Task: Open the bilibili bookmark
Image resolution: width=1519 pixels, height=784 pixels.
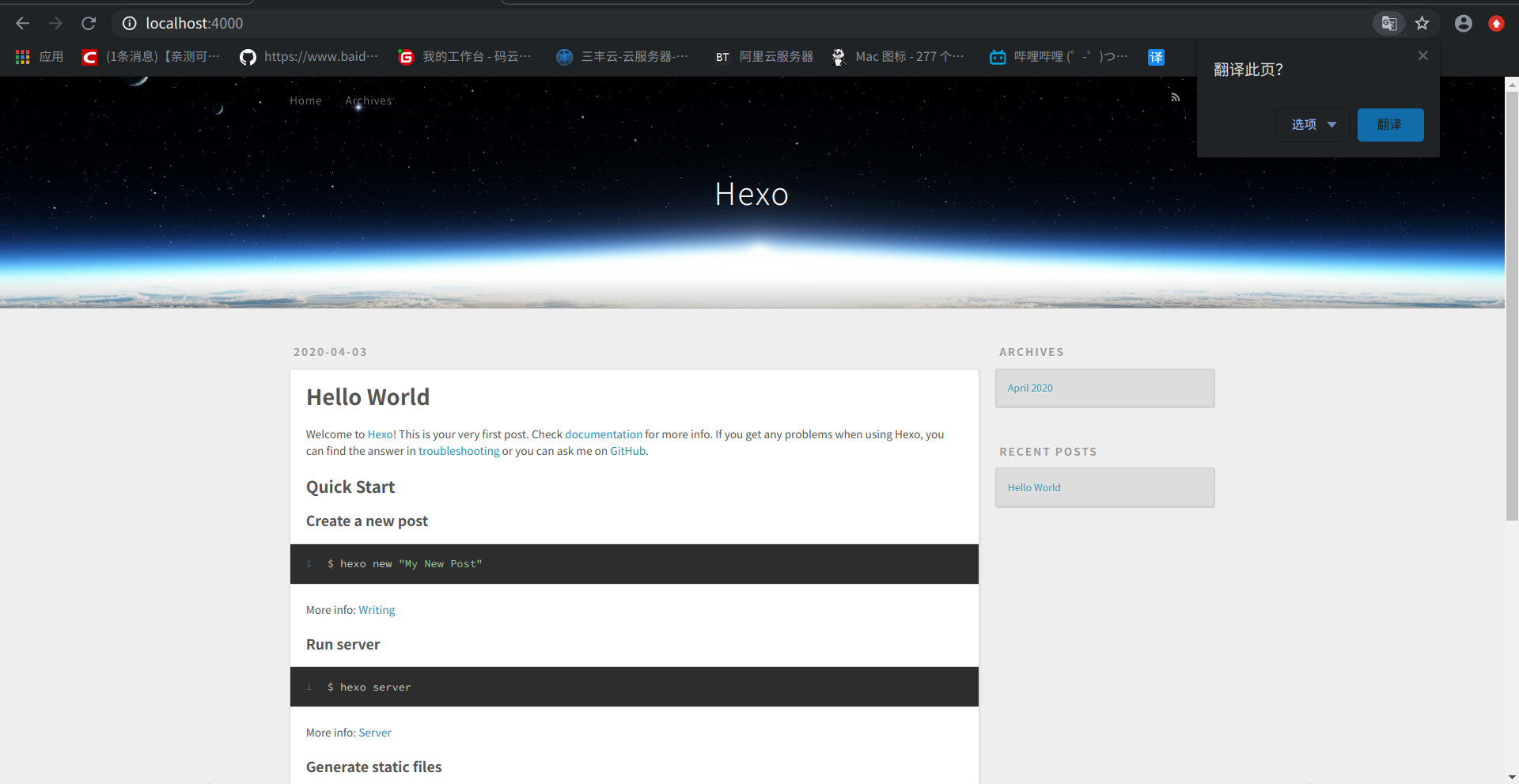Action: click(x=1059, y=57)
